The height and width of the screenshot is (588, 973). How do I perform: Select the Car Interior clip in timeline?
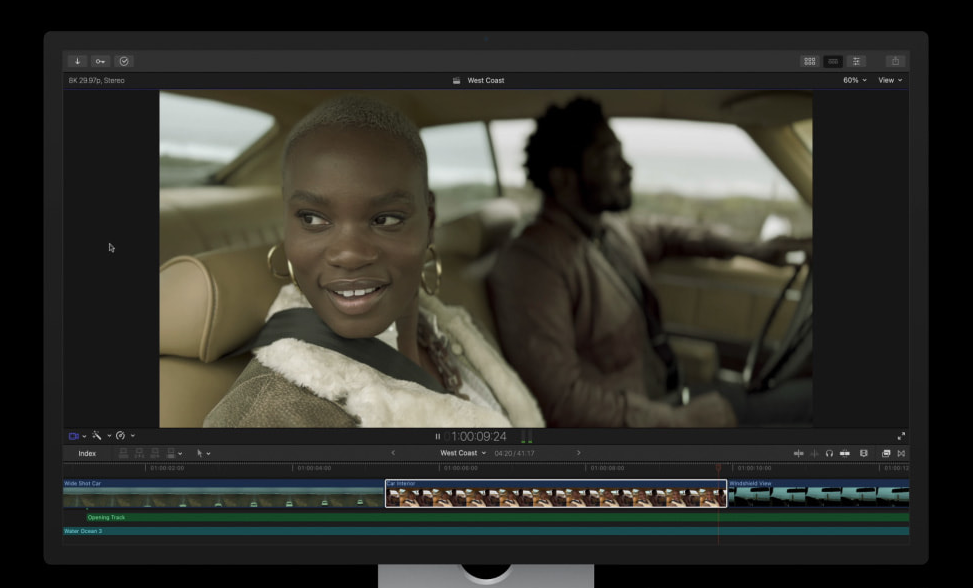(555, 496)
